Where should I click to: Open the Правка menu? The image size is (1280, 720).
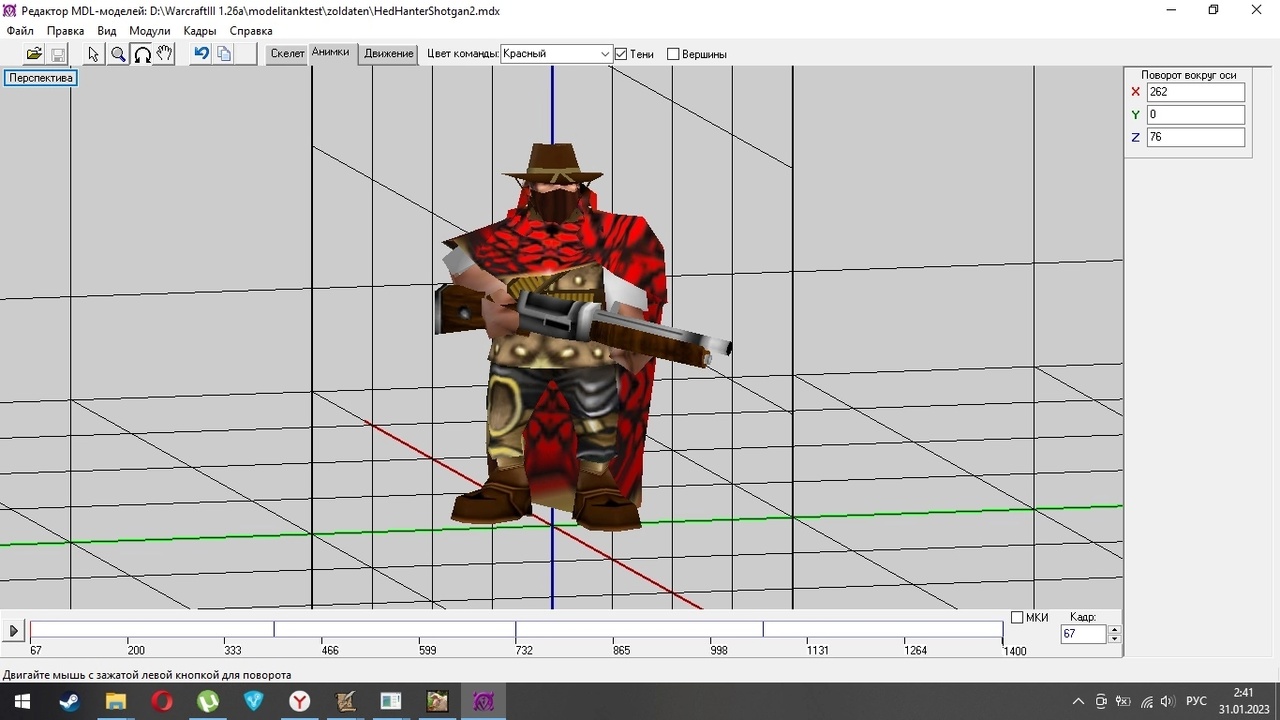66,31
